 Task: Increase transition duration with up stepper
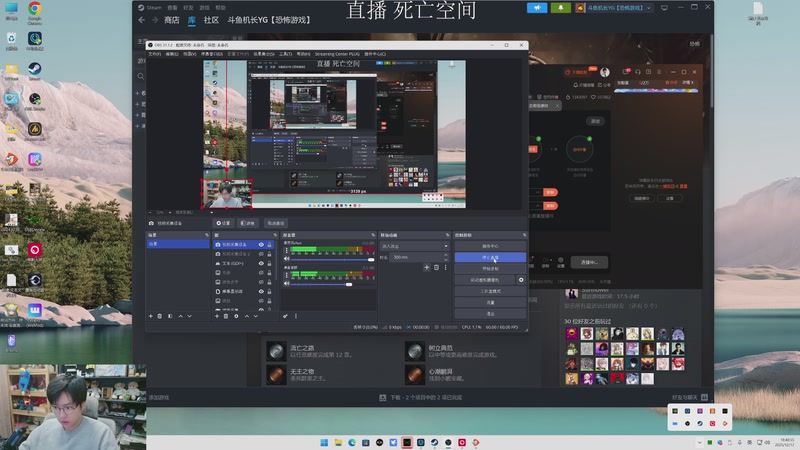(446, 255)
